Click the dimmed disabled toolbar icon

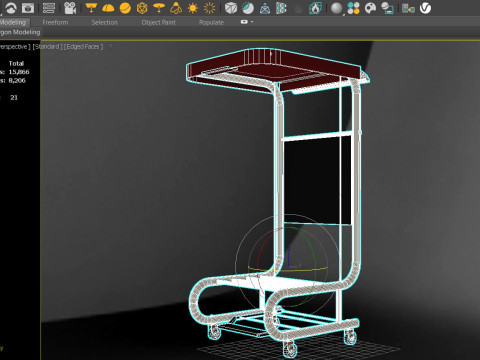tap(299, 8)
